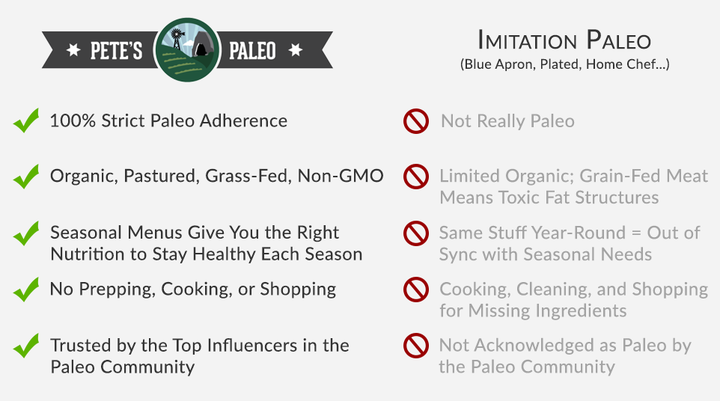720x401 pixels.
Task: Click the "100% Strict Paleo Adherence" text
Action: coord(169,121)
